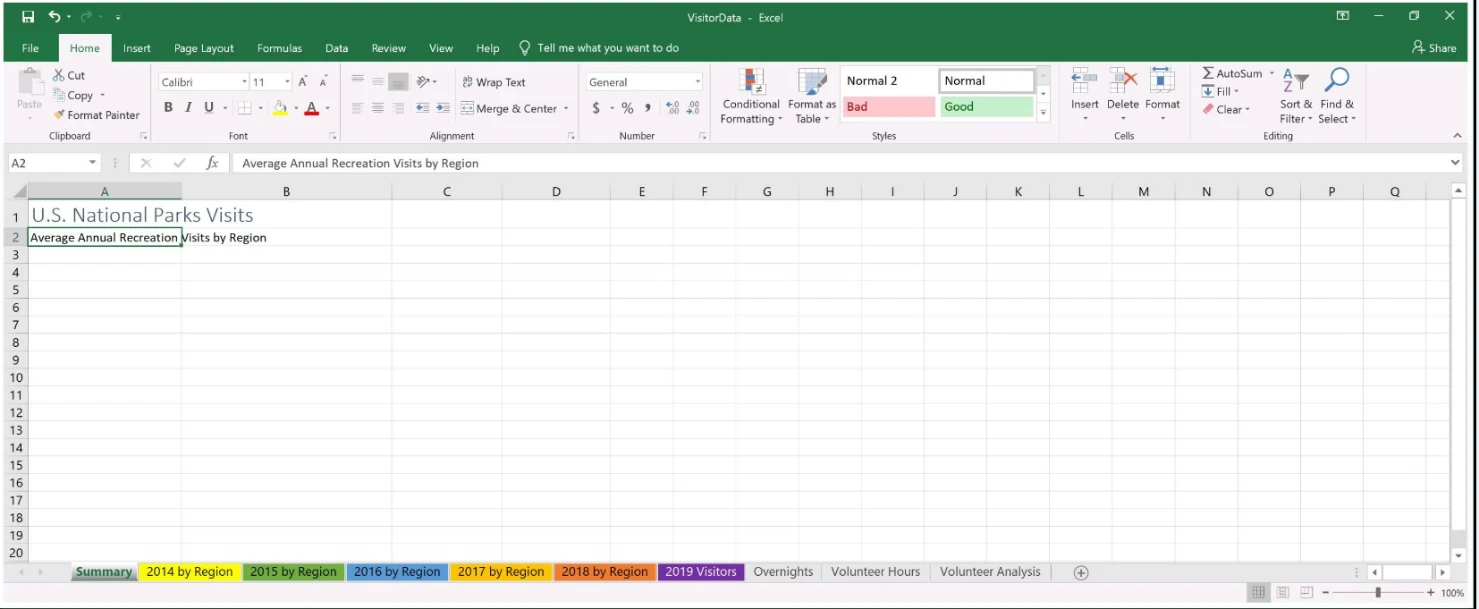This screenshot has width=1479, height=609.
Task: Click the Share button
Action: [1434, 47]
